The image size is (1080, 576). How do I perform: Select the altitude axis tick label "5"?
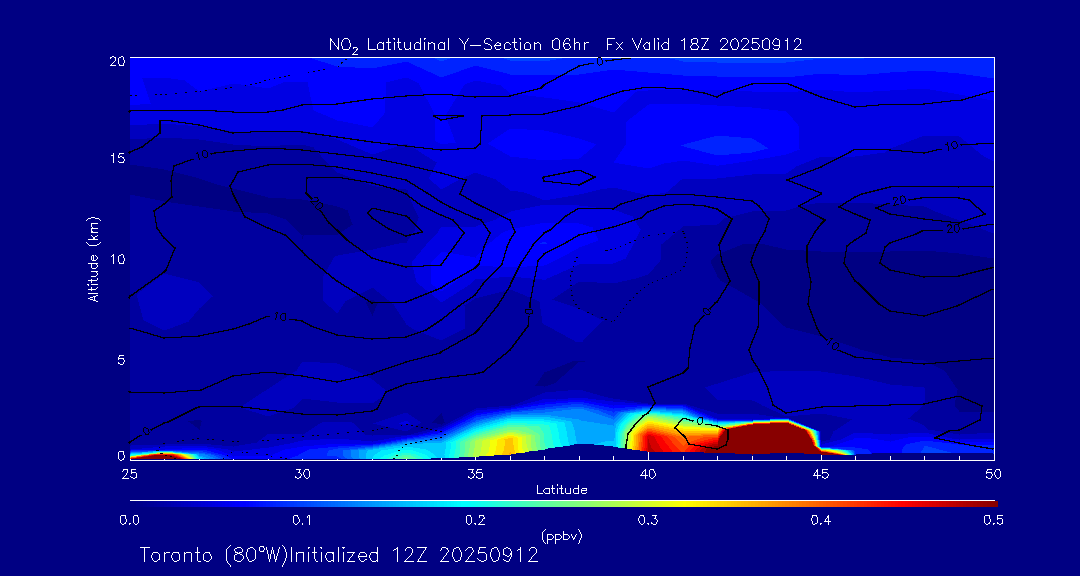[x=121, y=360]
